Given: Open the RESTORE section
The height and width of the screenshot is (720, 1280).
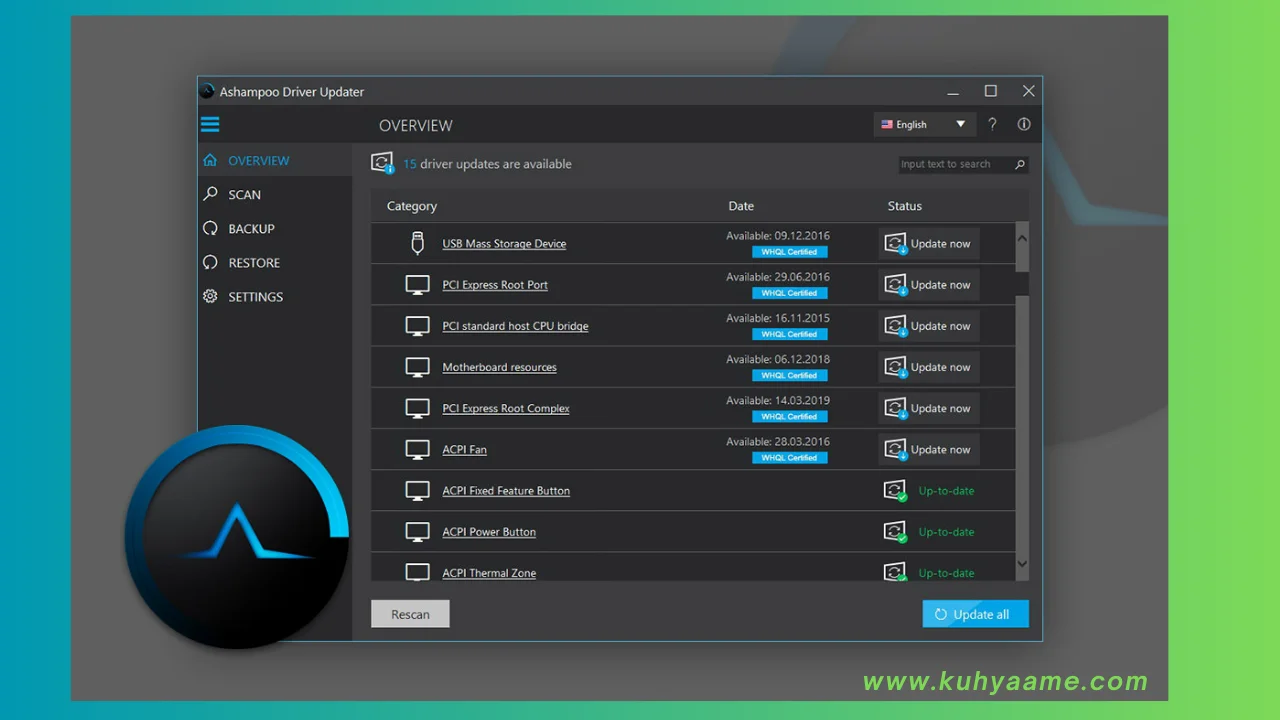Looking at the screenshot, I should click(x=254, y=262).
